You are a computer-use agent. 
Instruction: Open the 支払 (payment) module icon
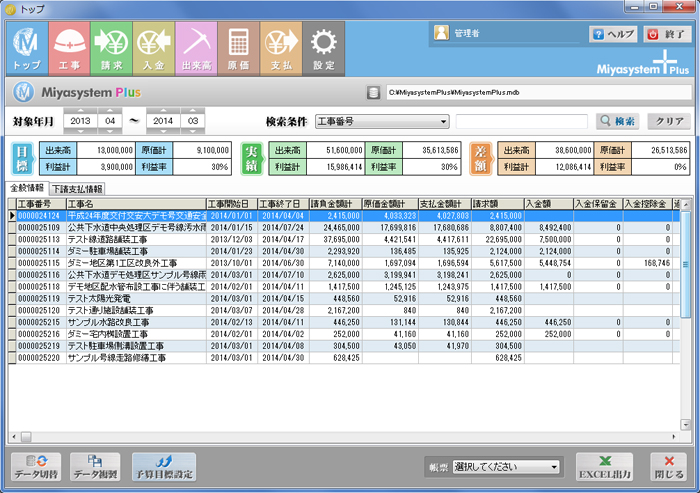click(x=281, y=48)
